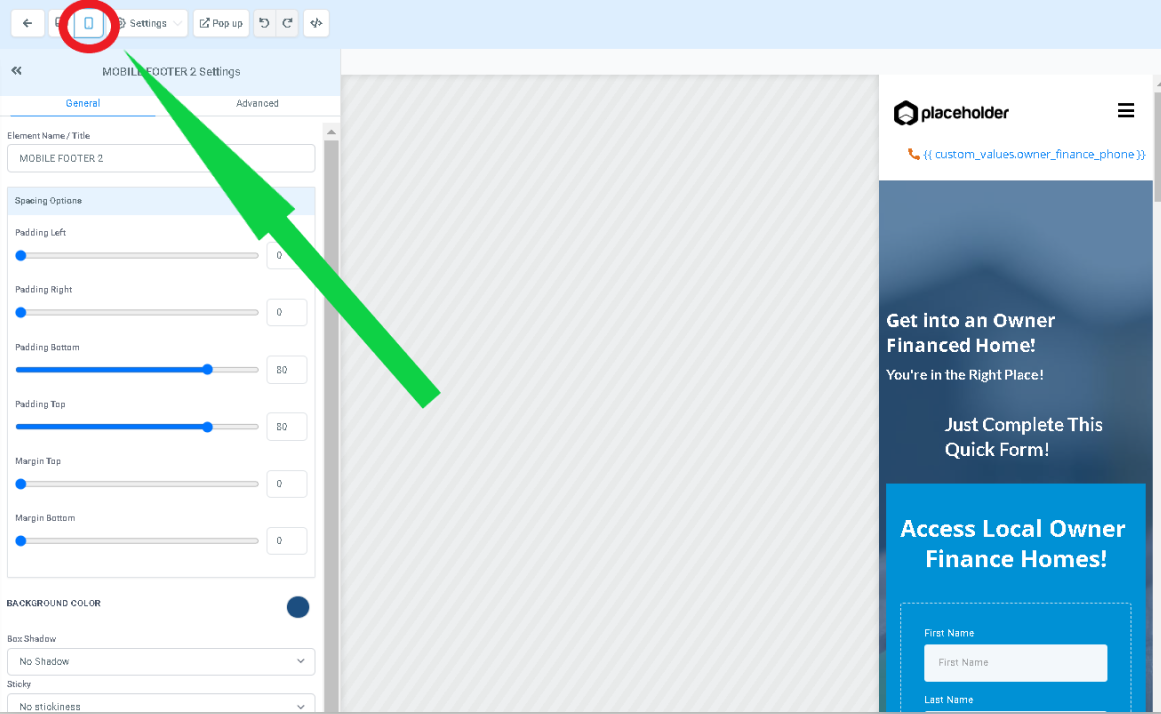Click the Spacing Options section header
This screenshot has width=1161, height=714.
pos(161,201)
